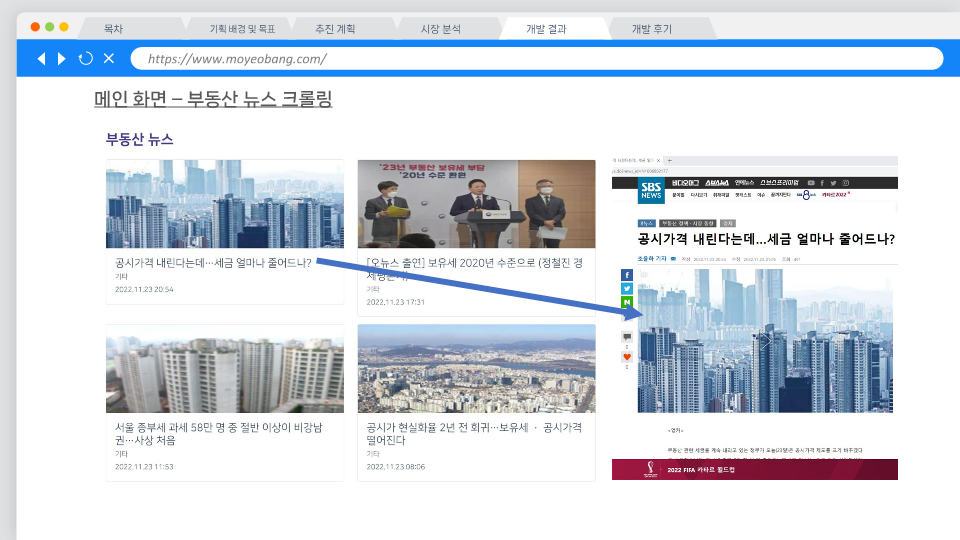The width and height of the screenshot is (960, 540).
Task: Open 서울 종부세 과세 58만 명 title
Action: [x=219, y=433]
